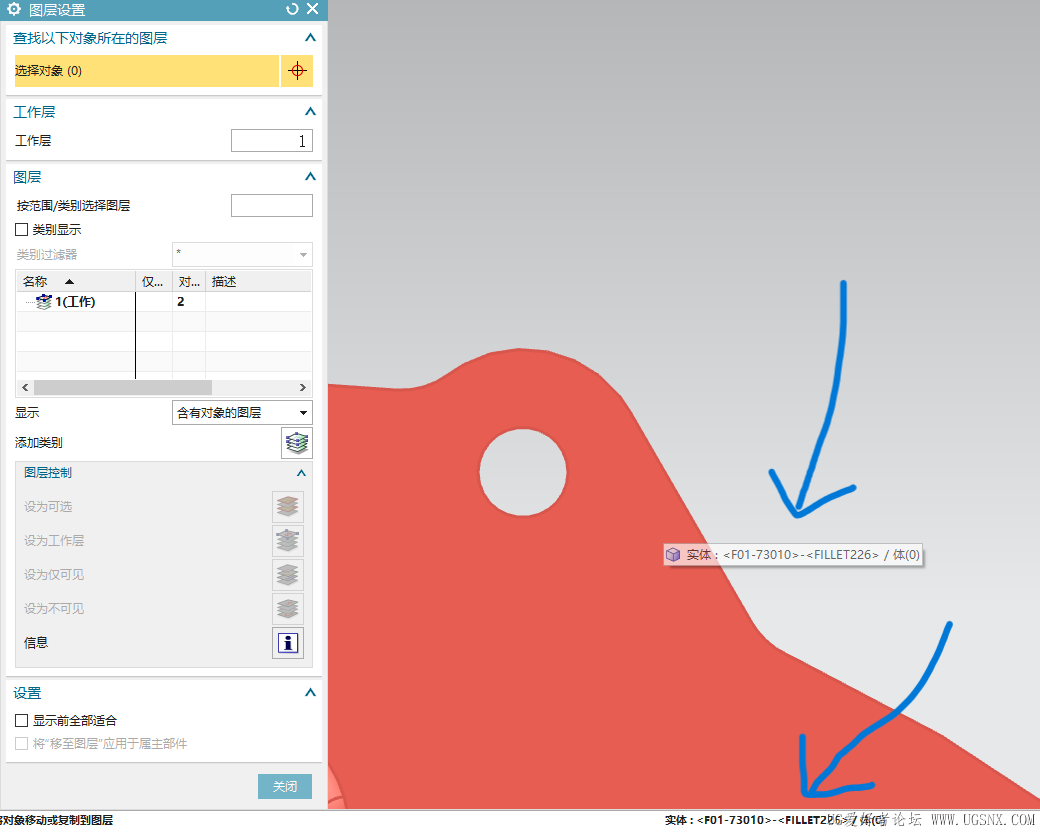Screen dimensions: 1040x832
Task: Collapse the 图层控制 group
Action: pyautogui.click(x=301, y=473)
